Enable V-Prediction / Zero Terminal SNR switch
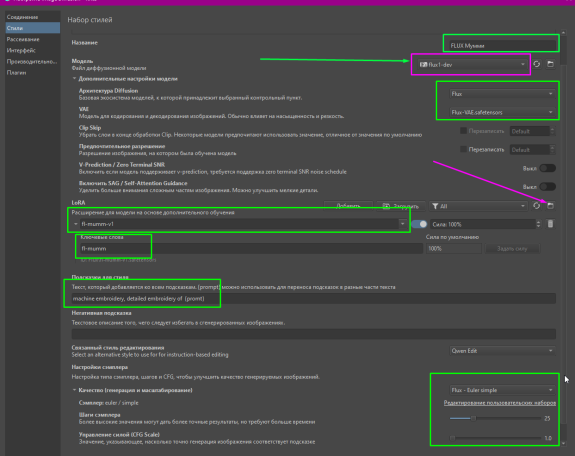Screen dimensions: 575x456 point(547,168)
